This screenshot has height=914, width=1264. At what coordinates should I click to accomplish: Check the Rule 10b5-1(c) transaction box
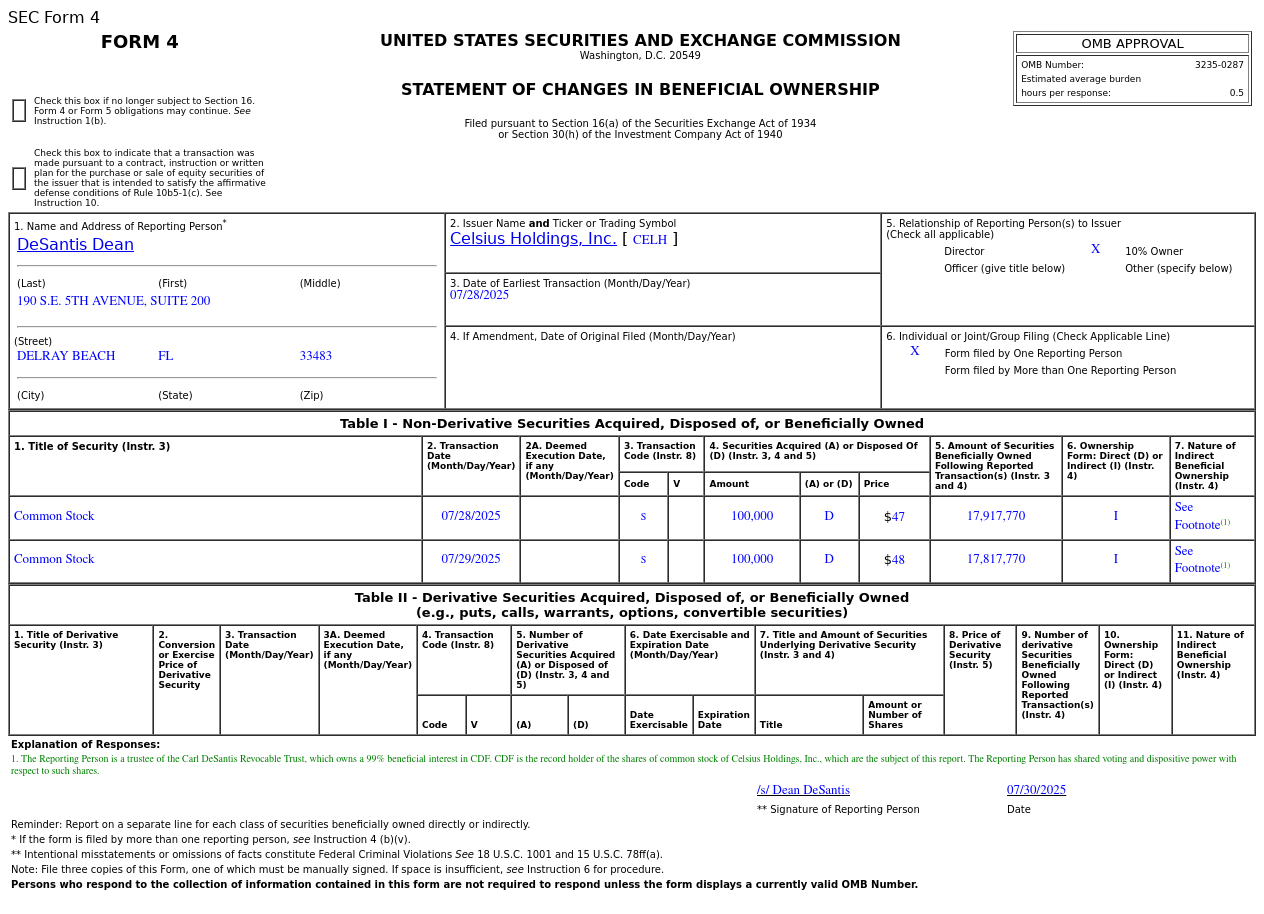19,179
